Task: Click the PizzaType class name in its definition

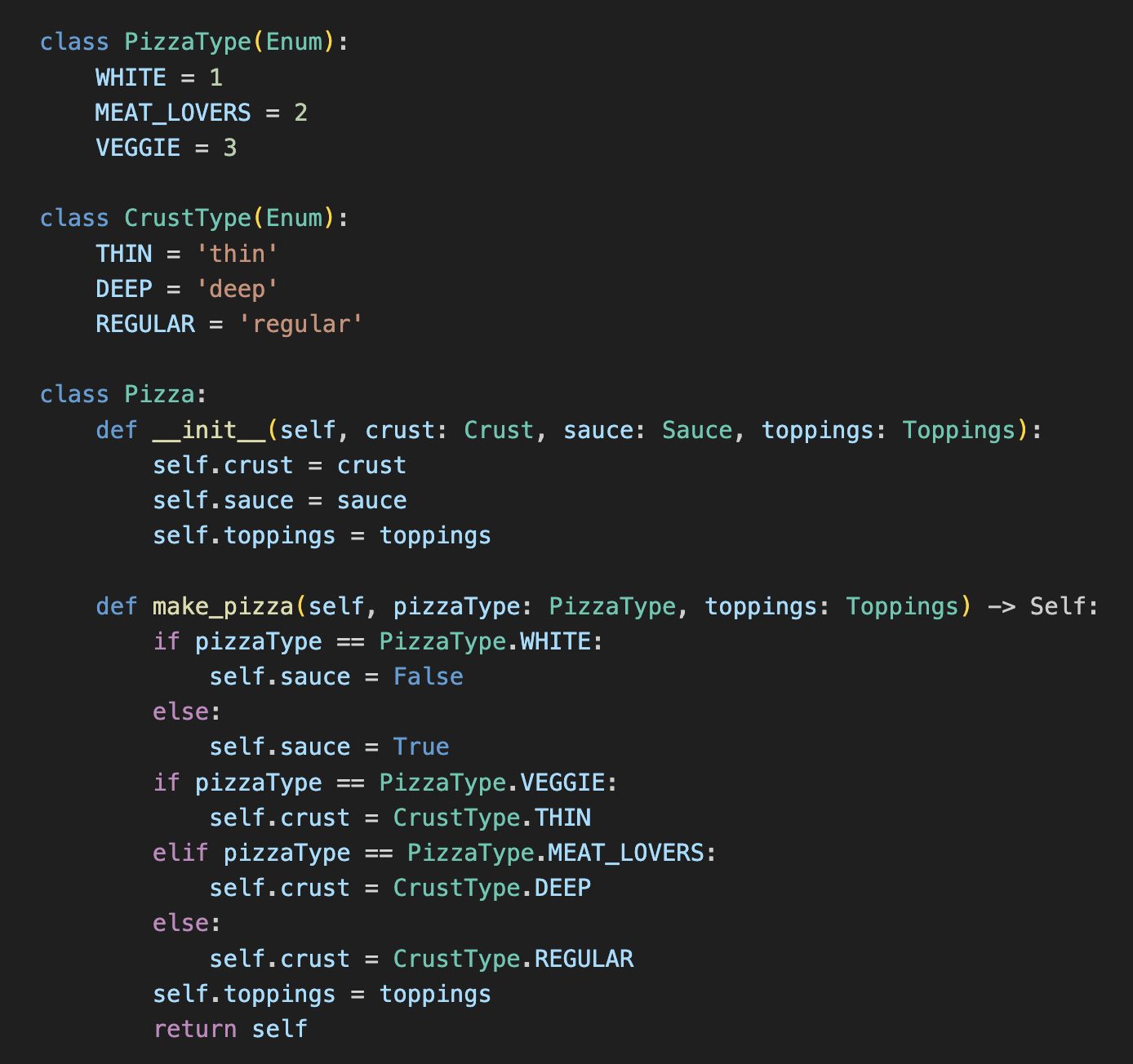Action: pyautogui.click(x=188, y=42)
